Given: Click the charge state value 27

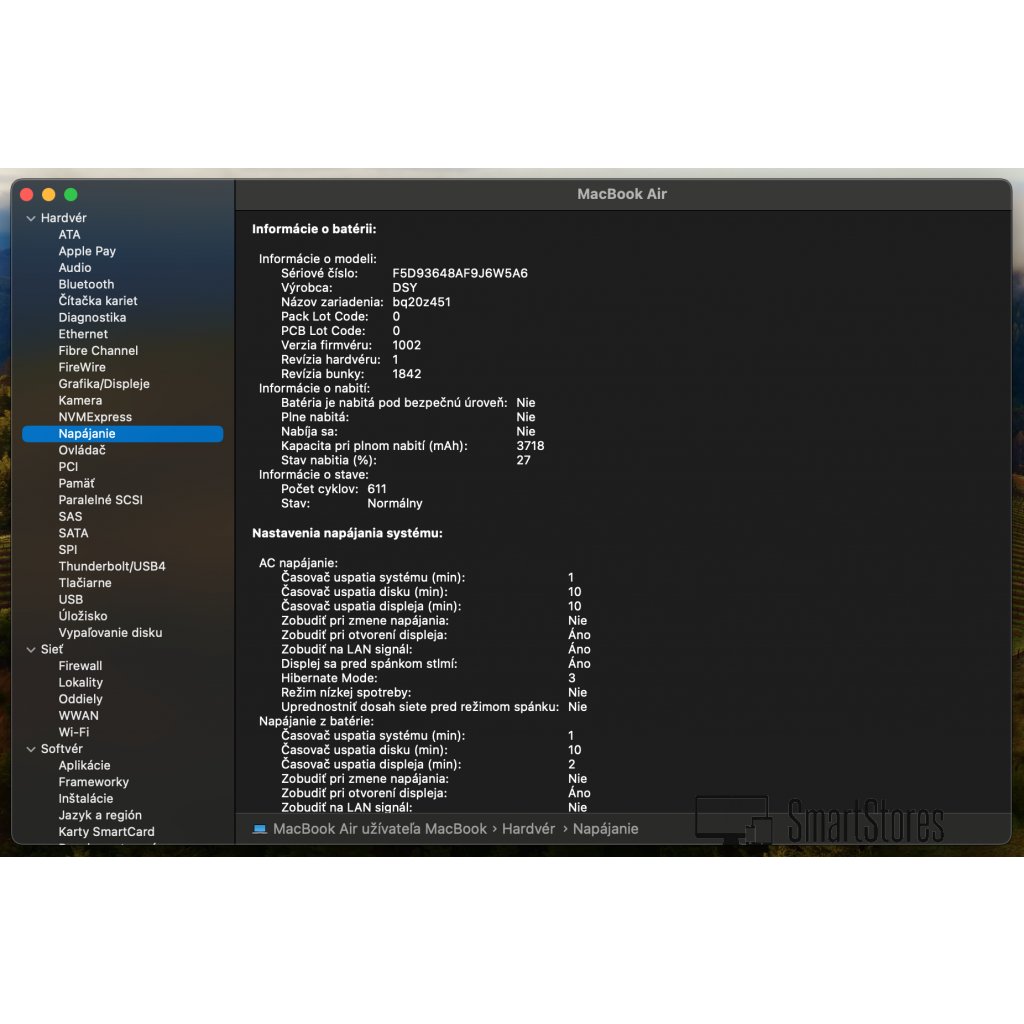Looking at the screenshot, I should tap(523, 460).
